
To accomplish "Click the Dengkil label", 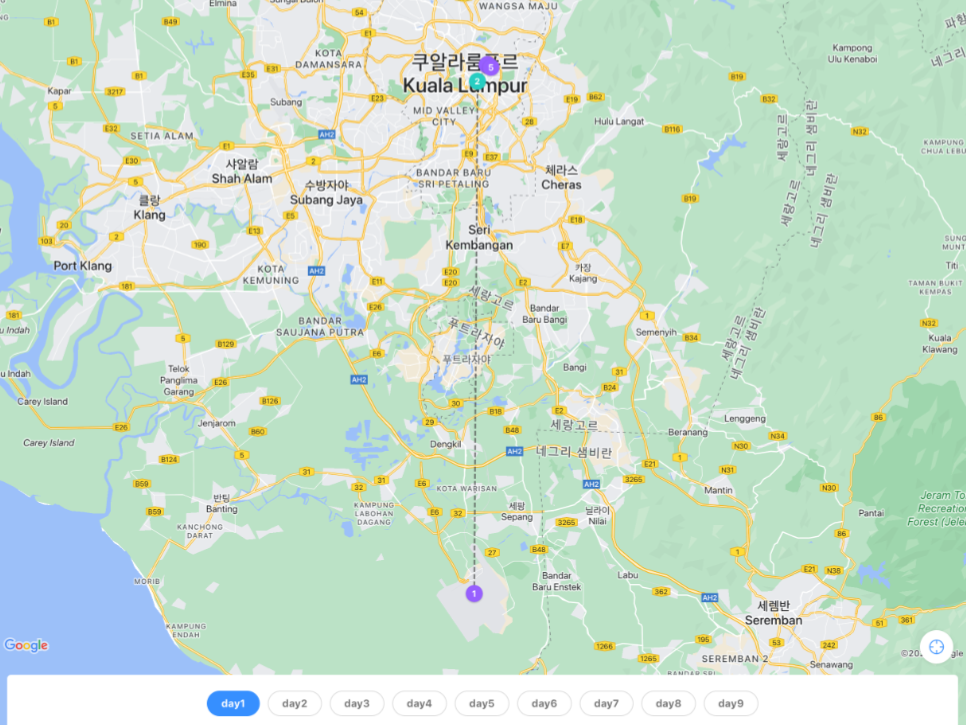I will click(445, 444).
